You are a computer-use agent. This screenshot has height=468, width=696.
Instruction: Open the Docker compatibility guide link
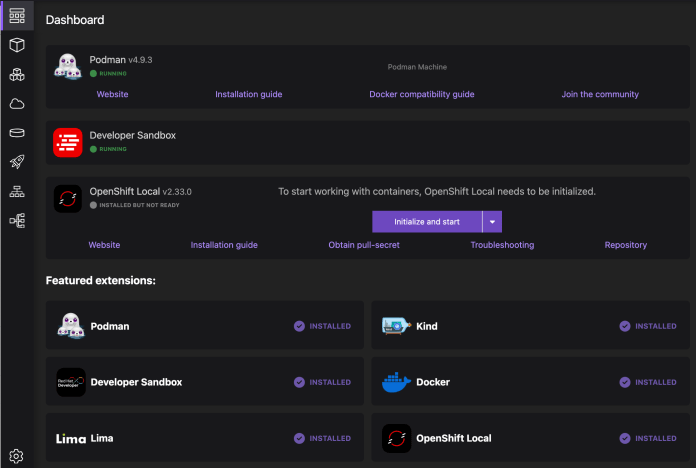[421, 94]
